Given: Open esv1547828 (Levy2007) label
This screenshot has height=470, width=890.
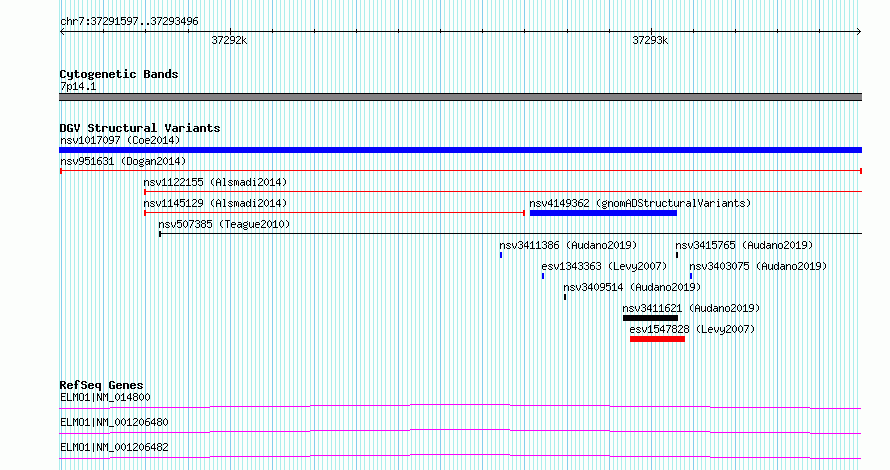Looking at the screenshot, I should 692,329.
